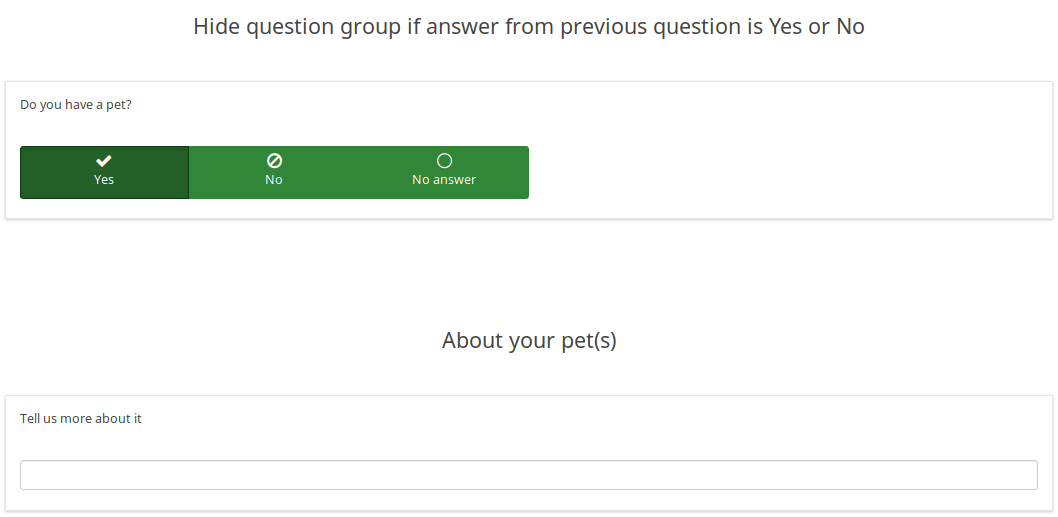Viewport: 1058px width, 517px height.
Task: Click the "About your pet(s)" group heading
Action: point(529,341)
